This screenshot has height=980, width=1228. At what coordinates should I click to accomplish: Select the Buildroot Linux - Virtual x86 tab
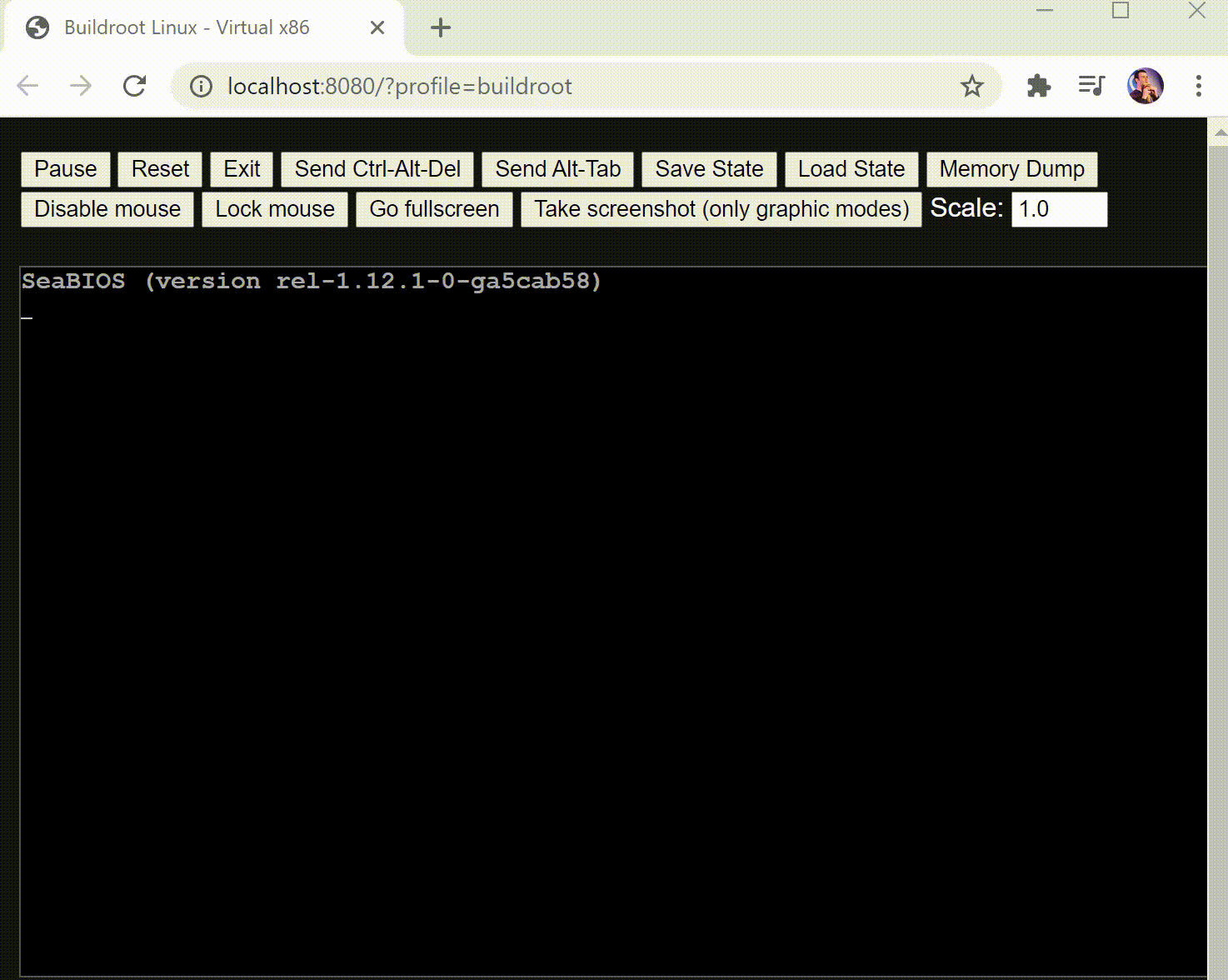(x=187, y=27)
